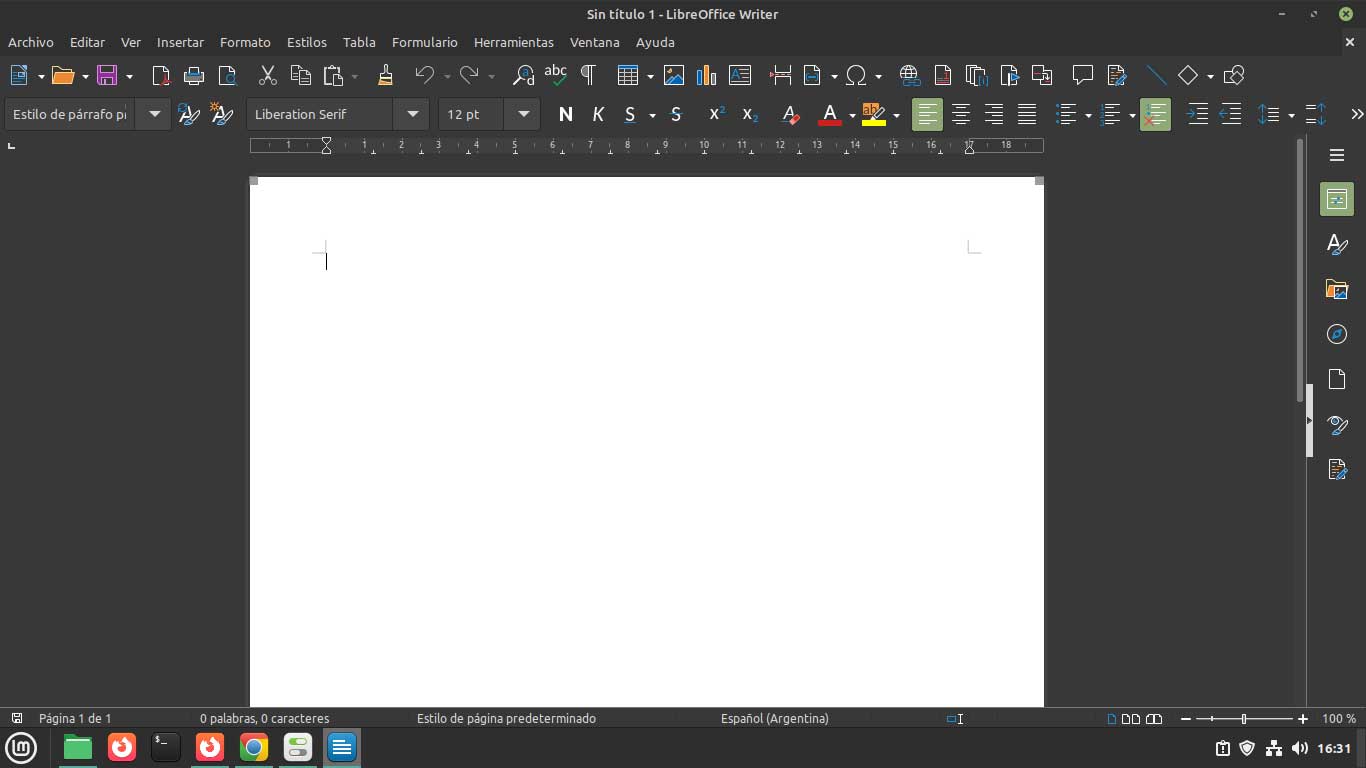Click the Print icon

coord(194,75)
